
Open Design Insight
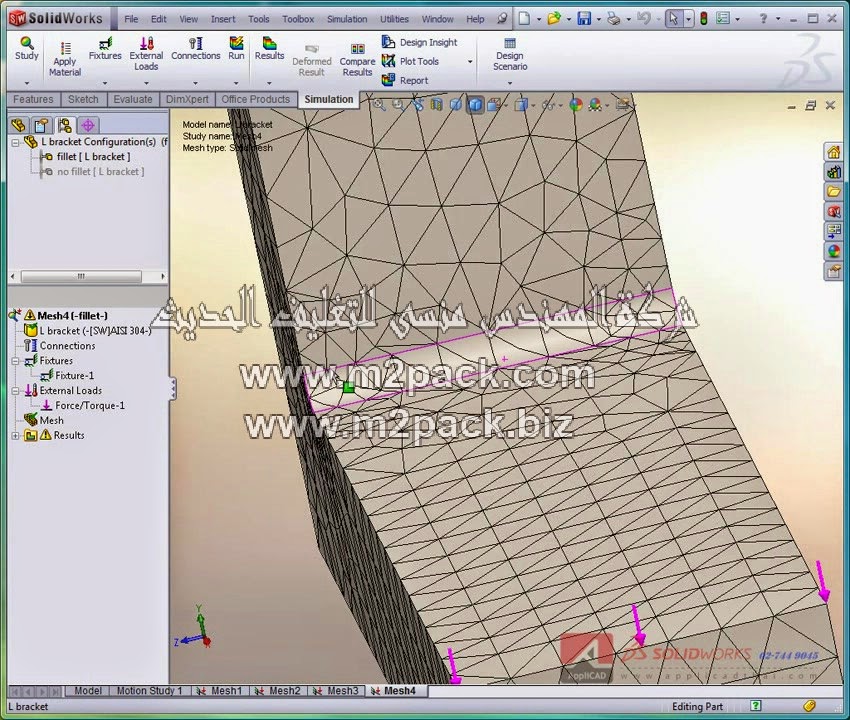point(420,42)
